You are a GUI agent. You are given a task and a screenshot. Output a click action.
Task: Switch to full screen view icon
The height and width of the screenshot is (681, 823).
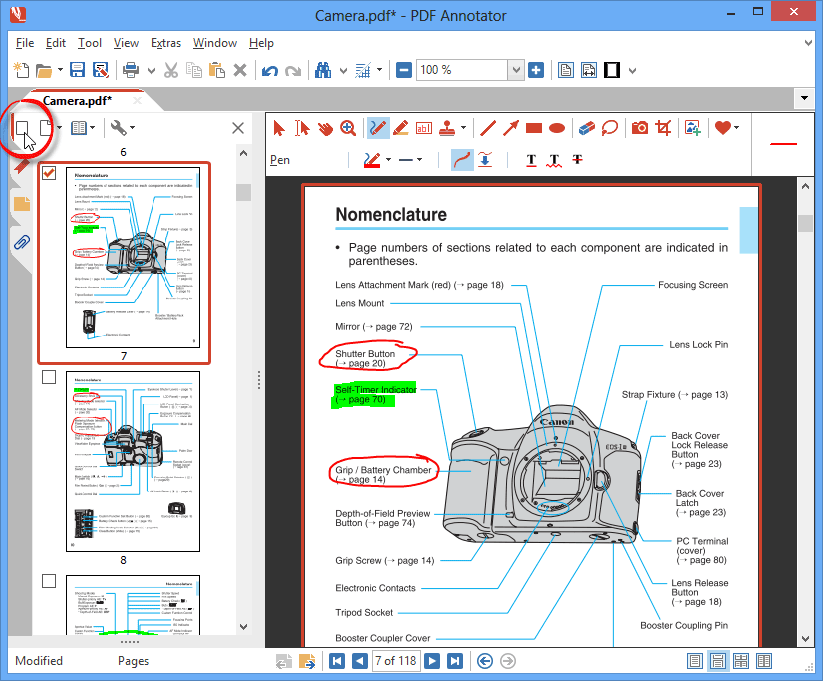coord(611,70)
